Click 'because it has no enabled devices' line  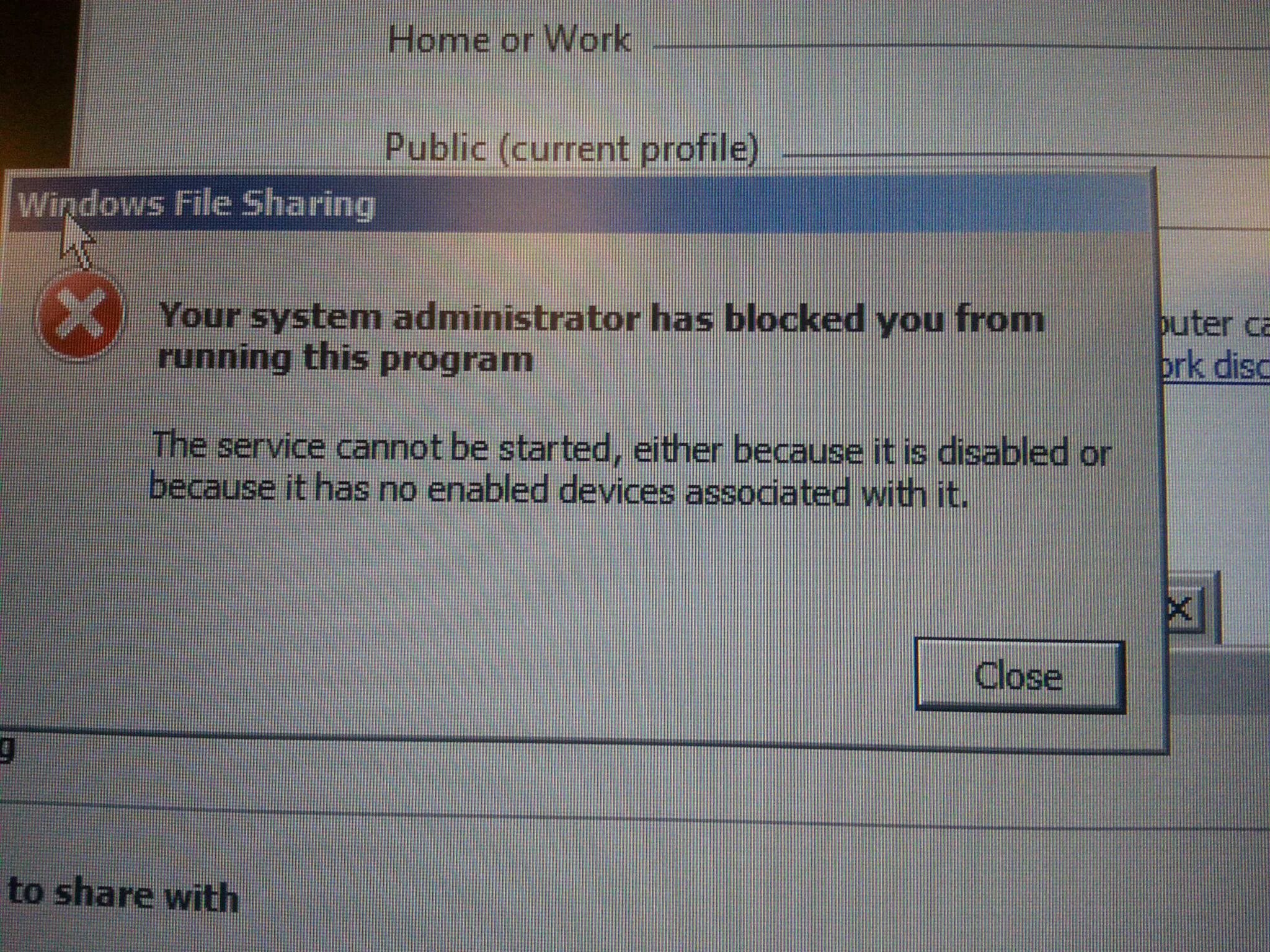(x=558, y=490)
